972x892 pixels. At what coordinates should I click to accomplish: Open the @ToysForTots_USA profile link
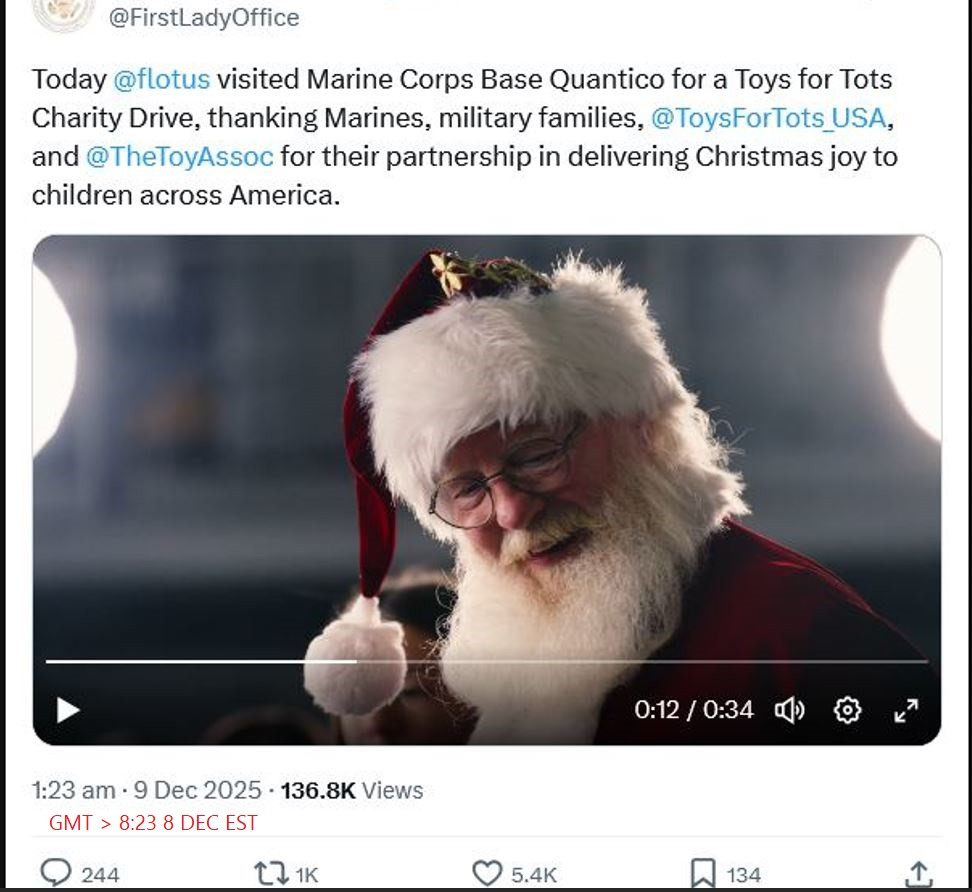coord(768,118)
